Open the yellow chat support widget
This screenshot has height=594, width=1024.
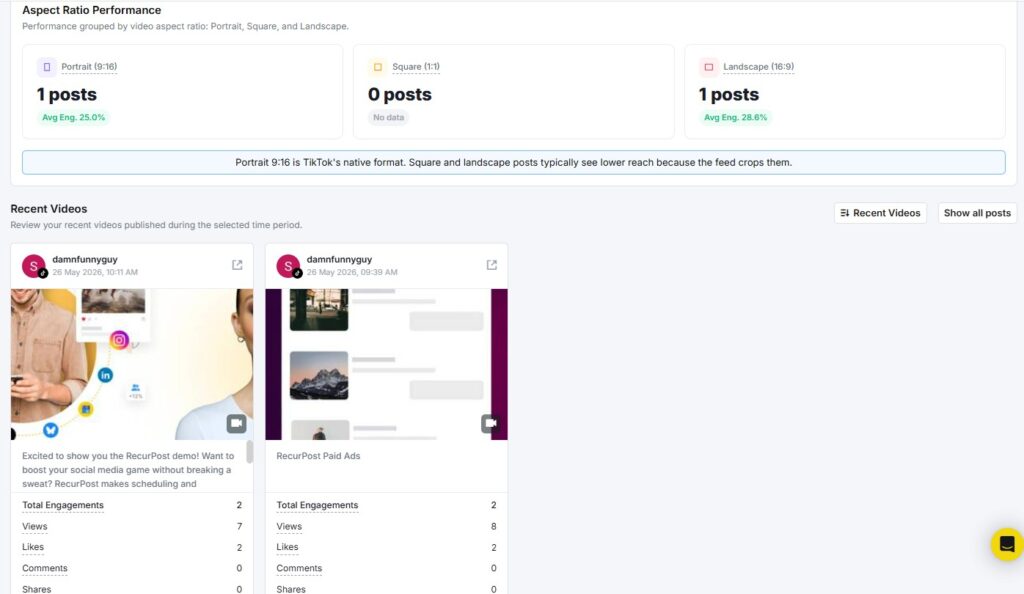1006,544
